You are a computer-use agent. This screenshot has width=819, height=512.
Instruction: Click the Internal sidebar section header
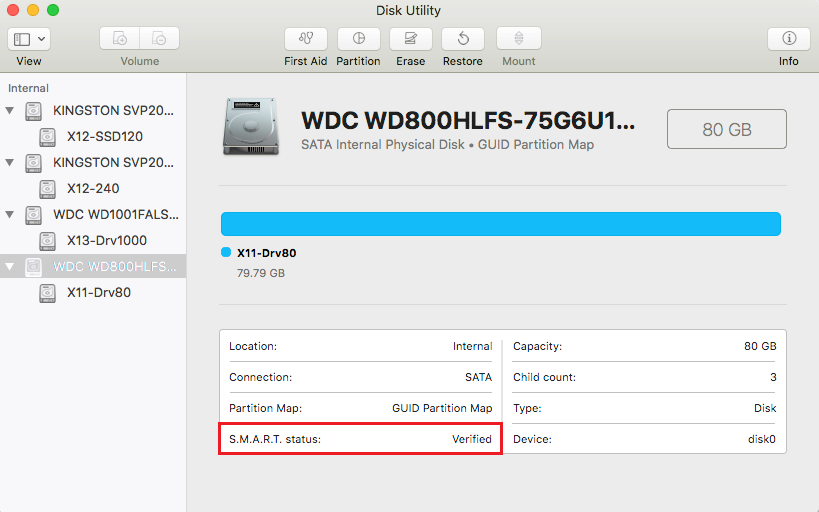coord(28,88)
